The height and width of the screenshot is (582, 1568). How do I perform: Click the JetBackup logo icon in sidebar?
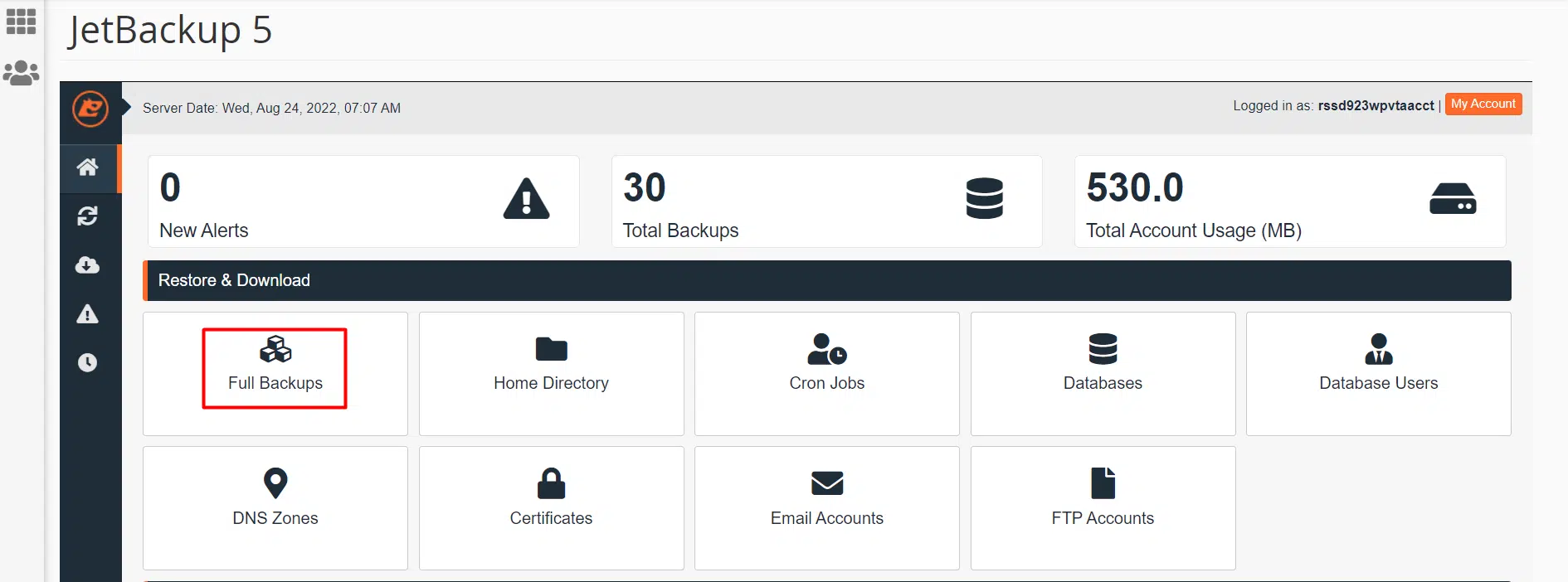click(90, 109)
